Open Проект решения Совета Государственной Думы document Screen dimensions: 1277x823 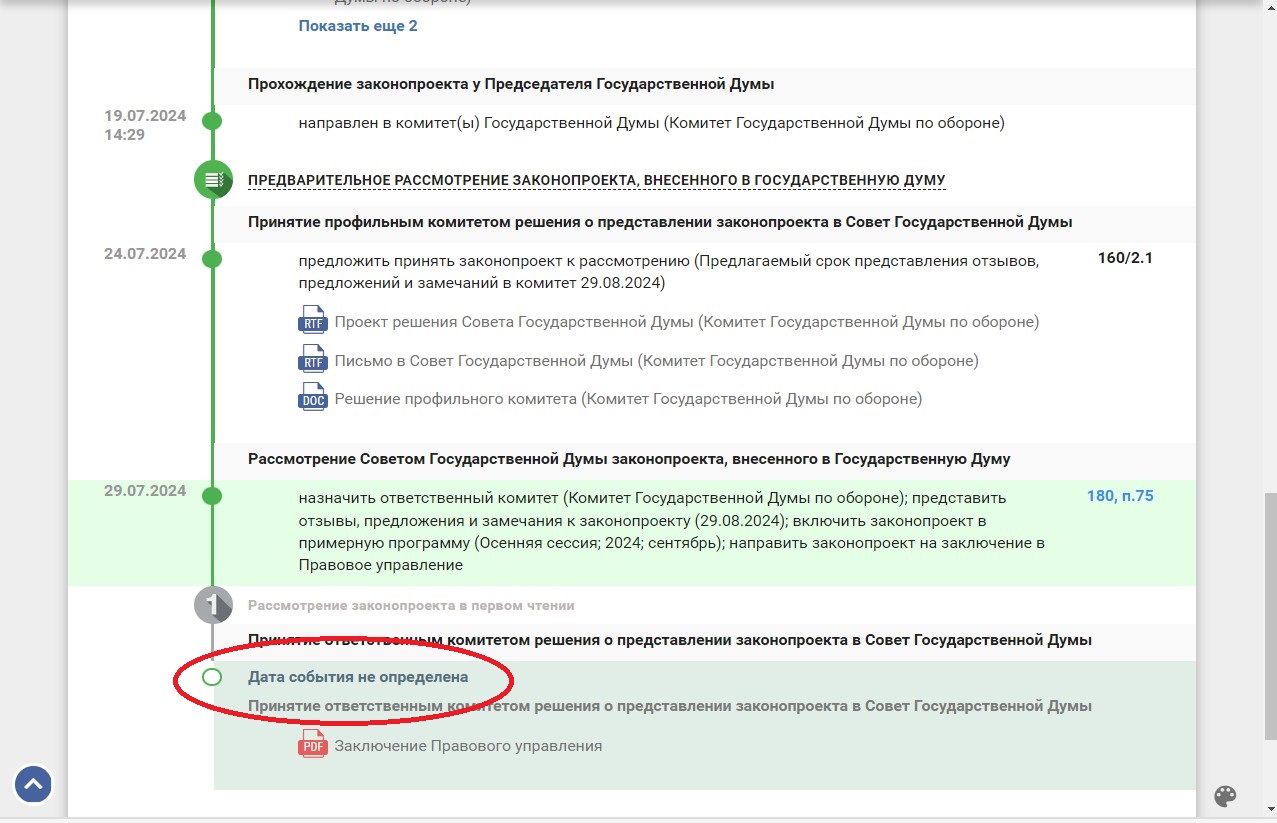click(687, 322)
